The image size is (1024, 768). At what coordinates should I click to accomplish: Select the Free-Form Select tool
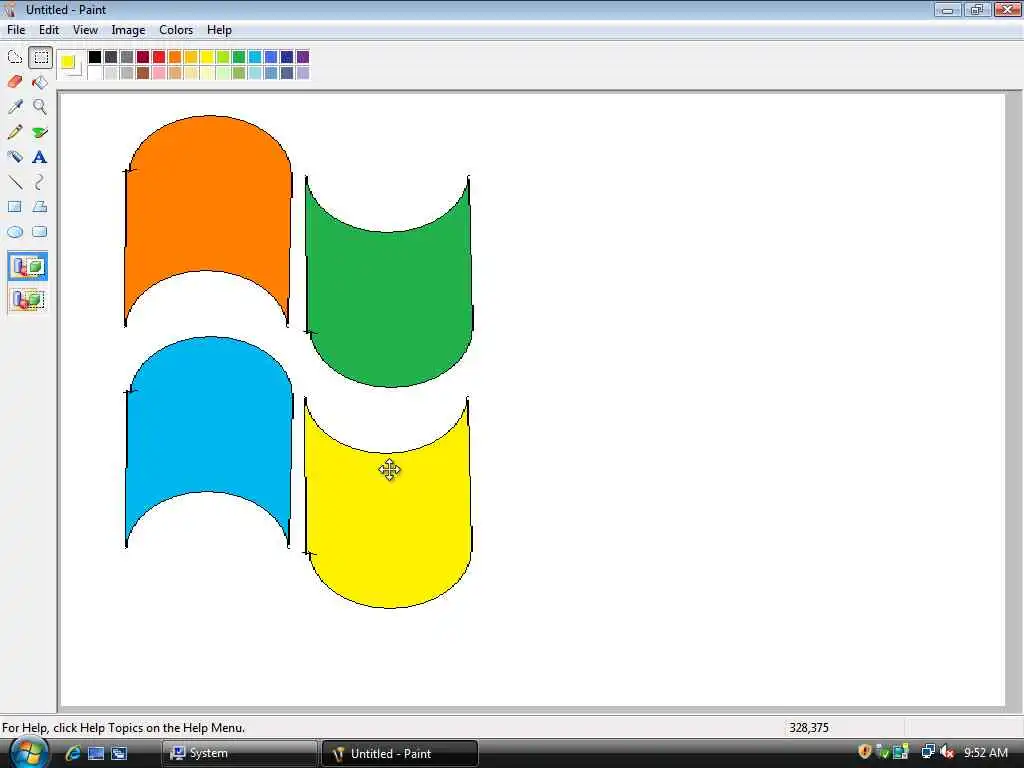(x=15, y=57)
